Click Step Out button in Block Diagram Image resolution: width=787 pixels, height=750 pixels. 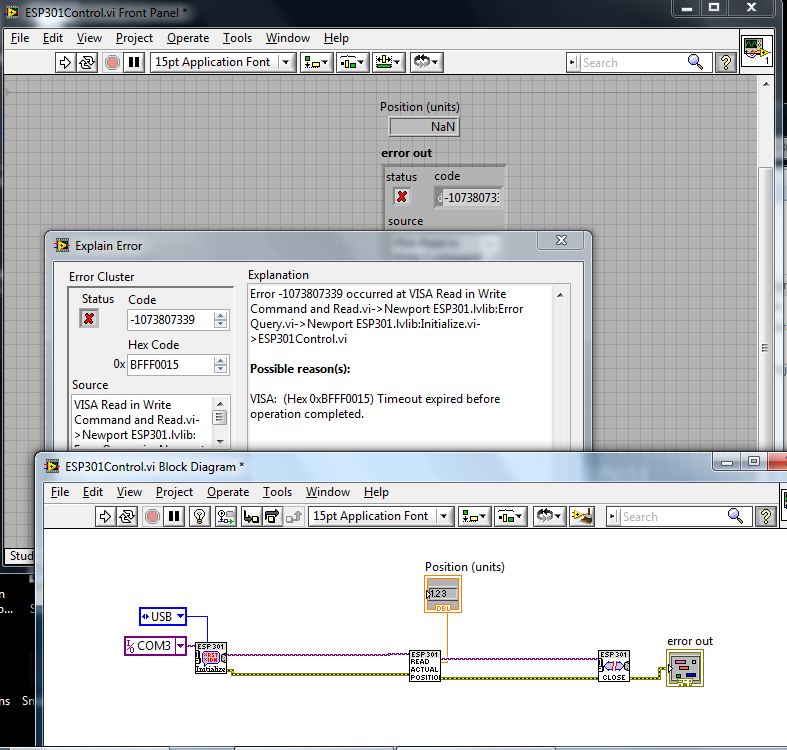[294, 516]
